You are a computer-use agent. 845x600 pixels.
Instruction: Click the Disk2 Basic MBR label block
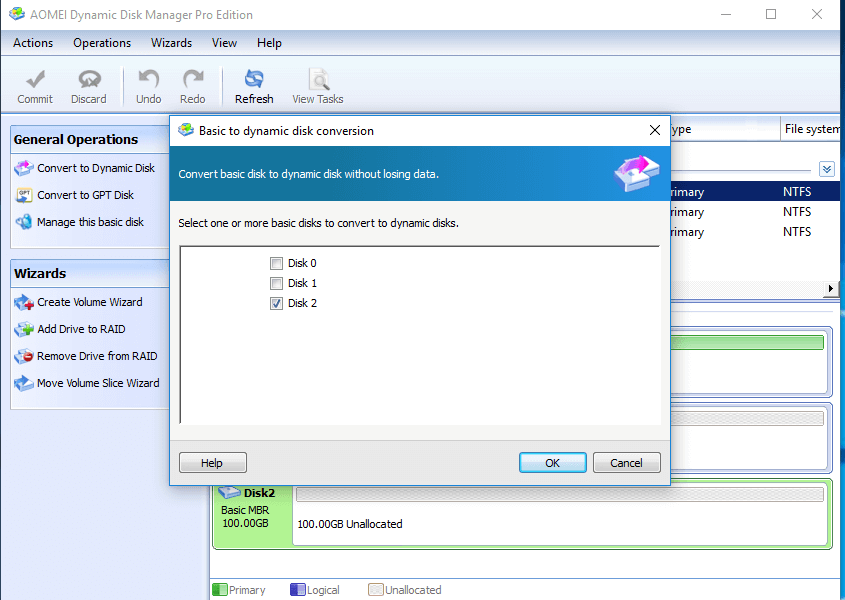[x=253, y=516]
